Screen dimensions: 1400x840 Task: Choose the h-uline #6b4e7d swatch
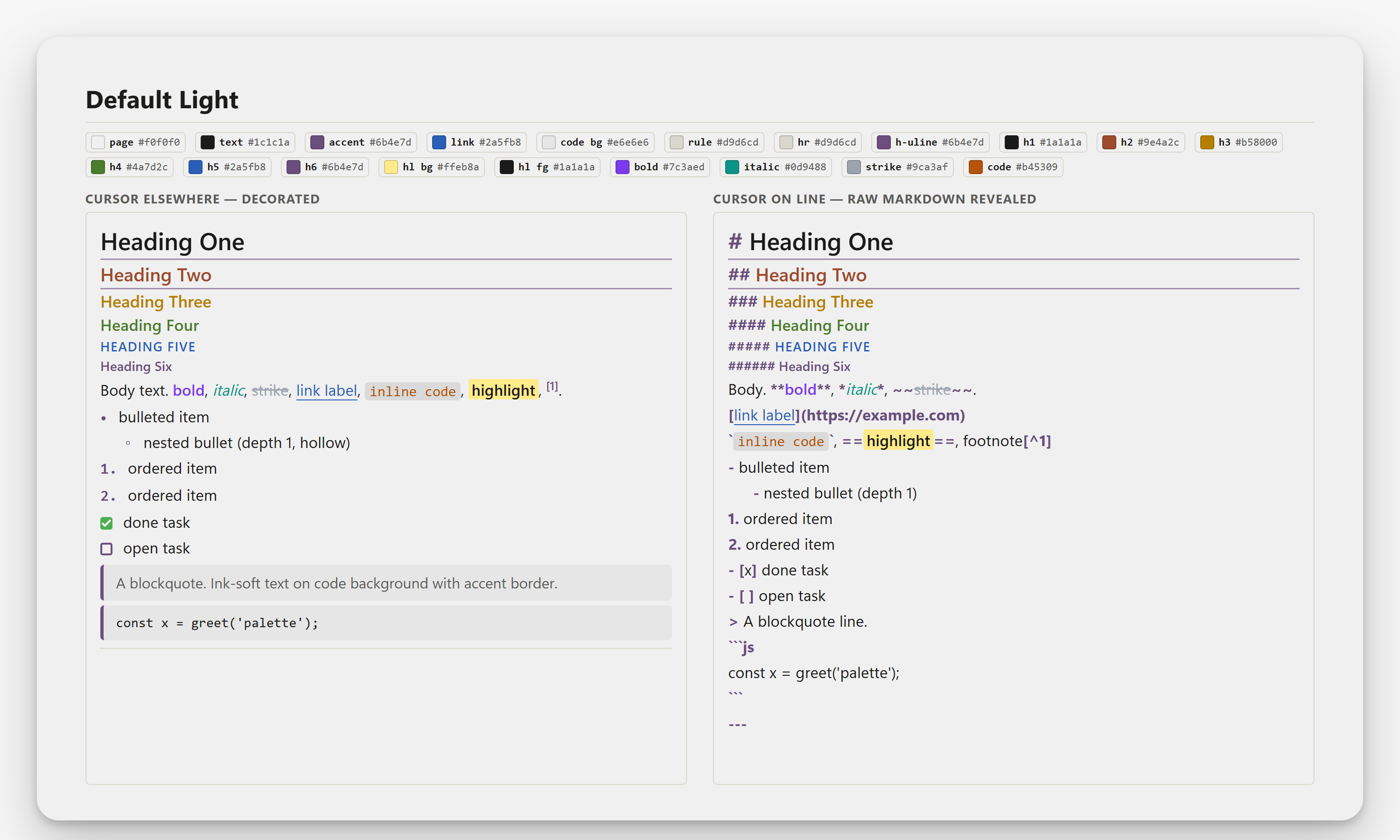tap(931, 142)
